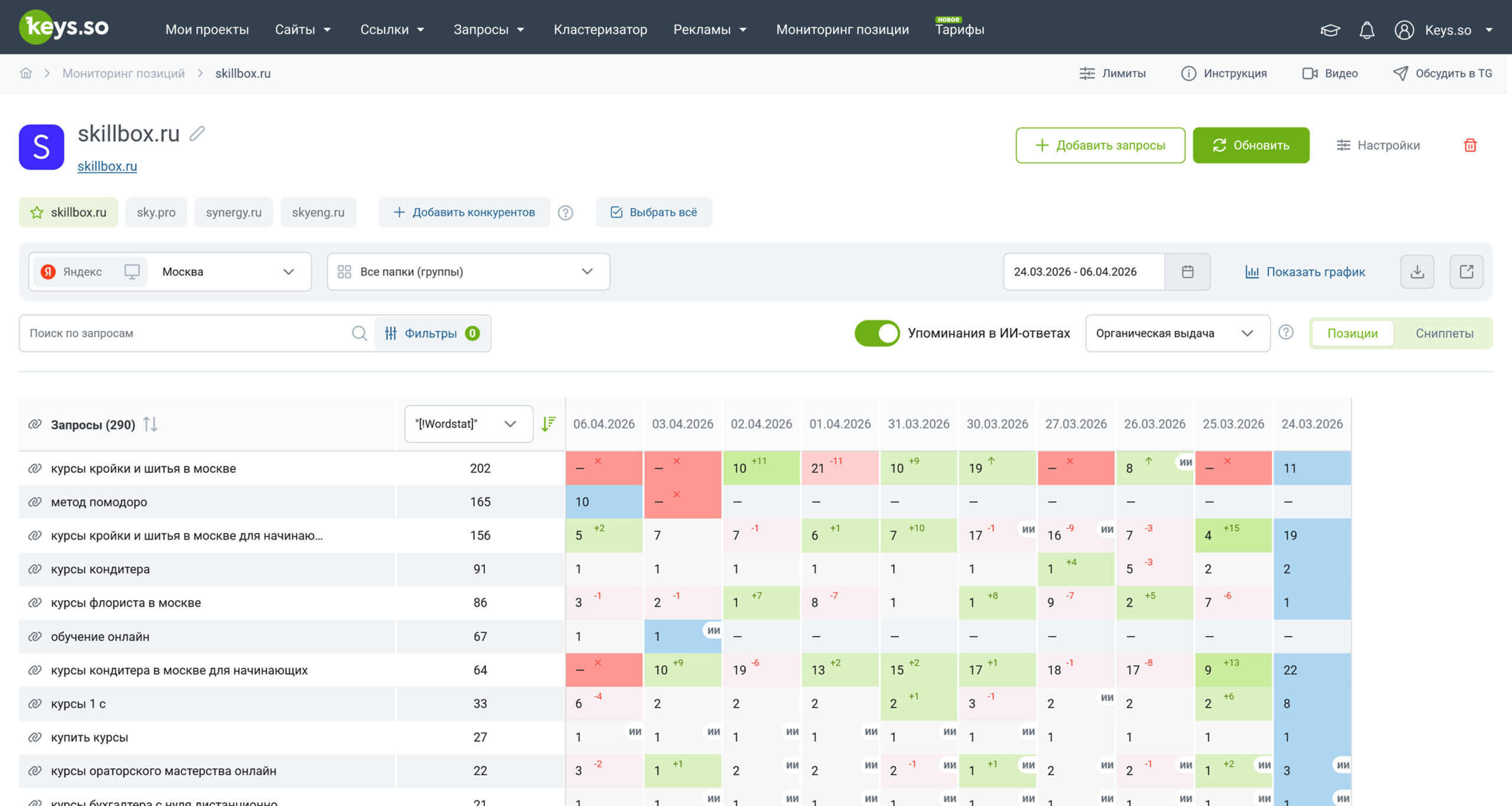The height and width of the screenshot is (806, 1512).
Task: Click the share export icon
Action: coord(1467,272)
